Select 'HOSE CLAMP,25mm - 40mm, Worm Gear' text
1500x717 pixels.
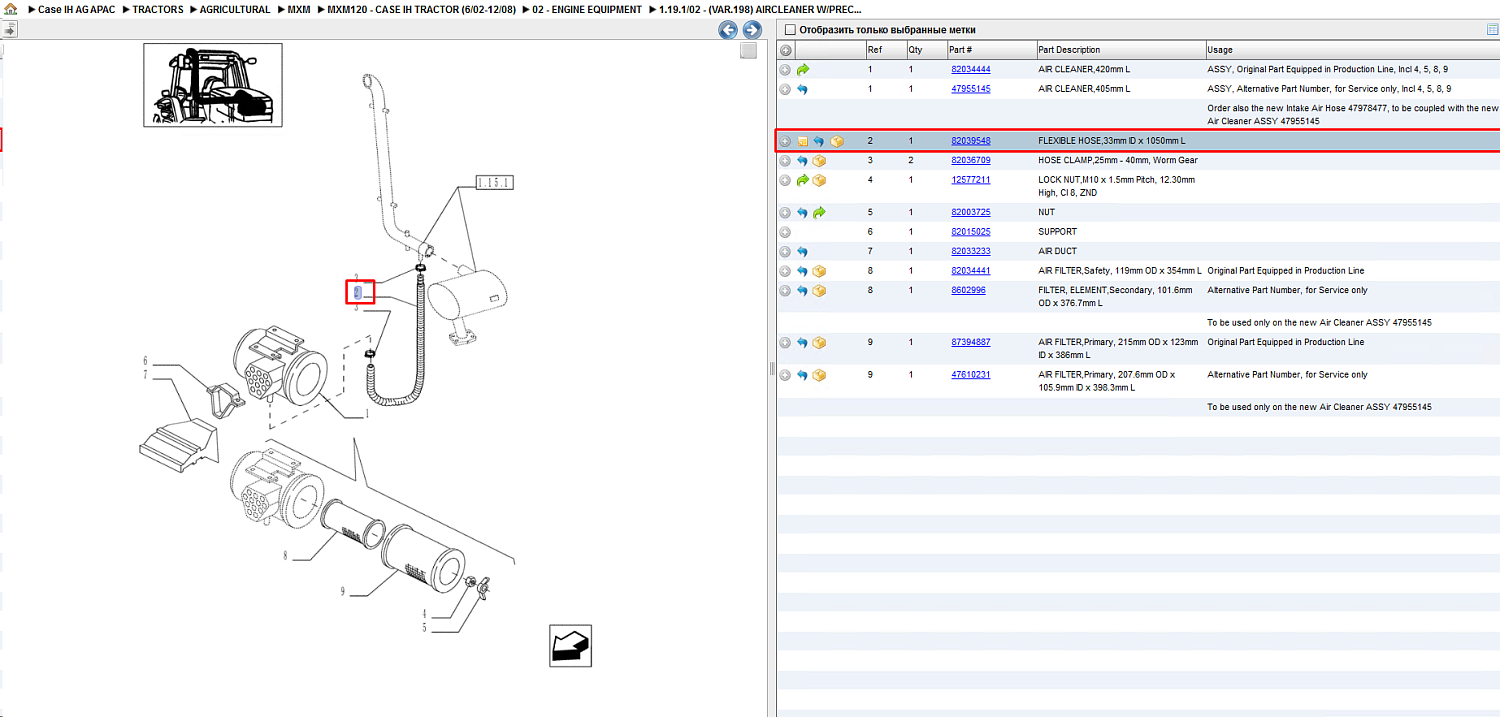click(1118, 160)
